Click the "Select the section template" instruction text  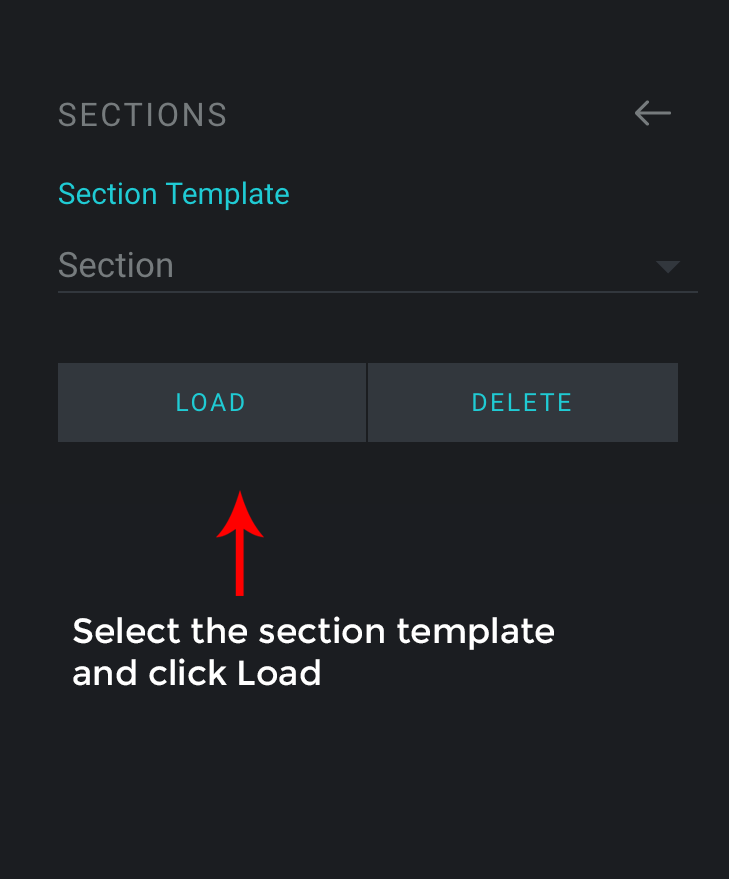(313, 632)
